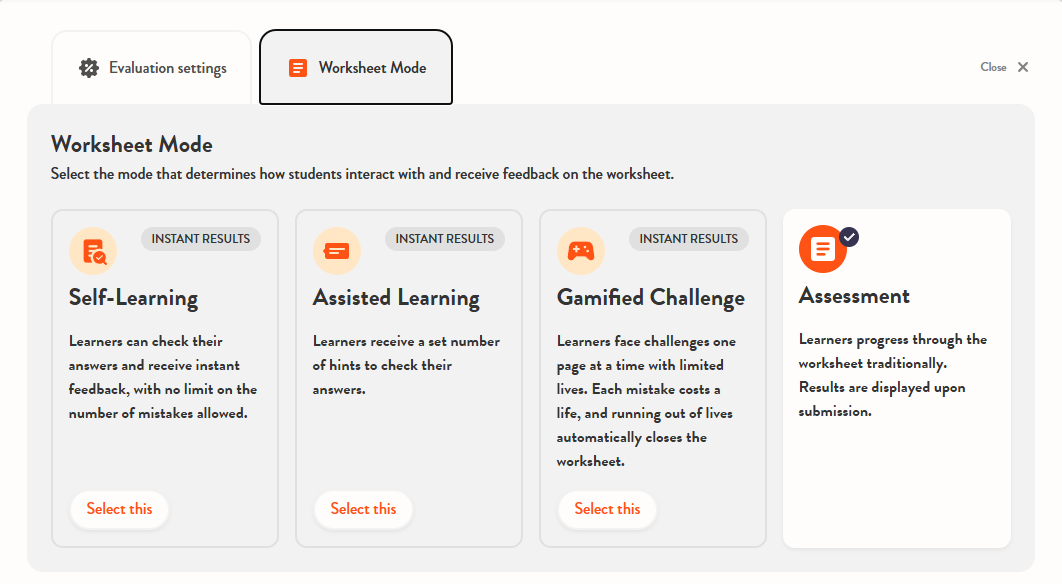Click the Close text link
1062x584 pixels.
pyautogui.click(x=993, y=67)
